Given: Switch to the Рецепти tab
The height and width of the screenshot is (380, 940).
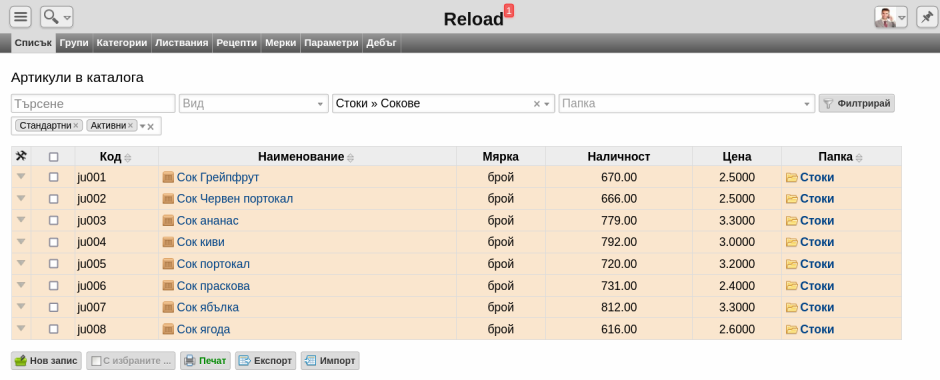Looking at the screenshot, I should pos(237,43).
